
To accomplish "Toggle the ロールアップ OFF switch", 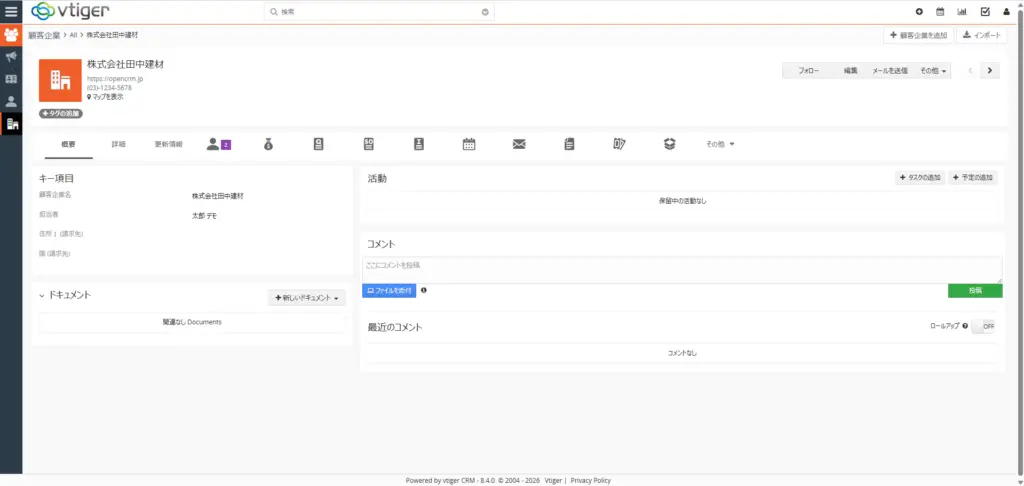I will (984, 326).
